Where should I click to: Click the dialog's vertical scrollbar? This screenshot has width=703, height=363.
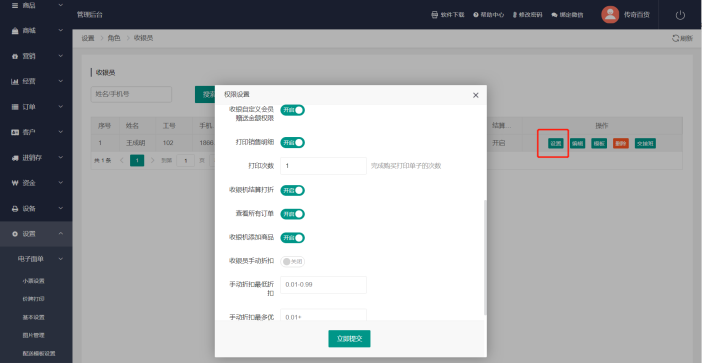tap(485, 257)
